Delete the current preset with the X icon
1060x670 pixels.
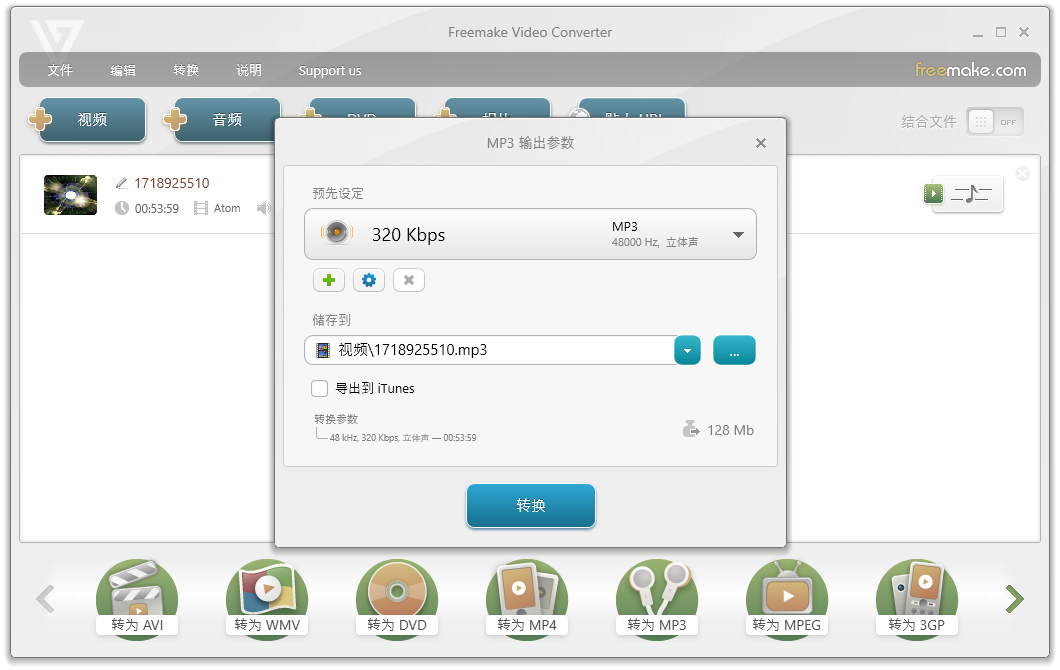click(408, 280)
